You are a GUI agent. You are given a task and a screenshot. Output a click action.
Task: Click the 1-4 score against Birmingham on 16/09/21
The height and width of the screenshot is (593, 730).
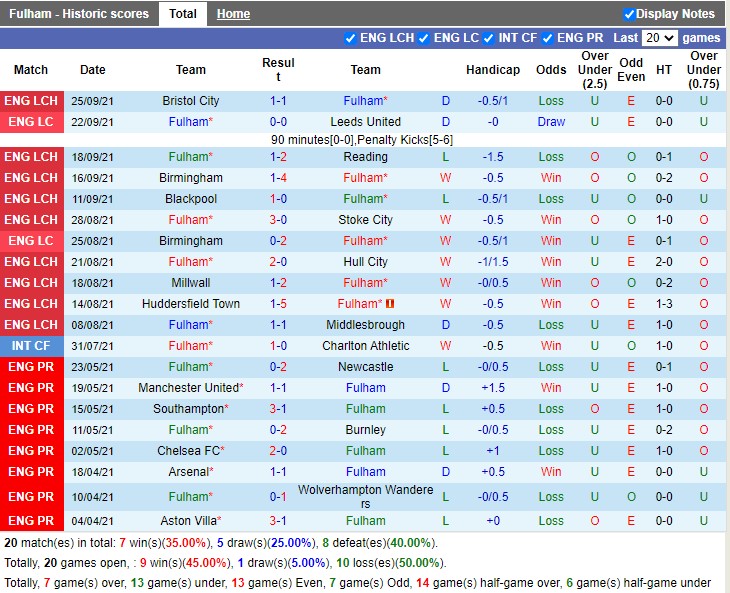279,178
